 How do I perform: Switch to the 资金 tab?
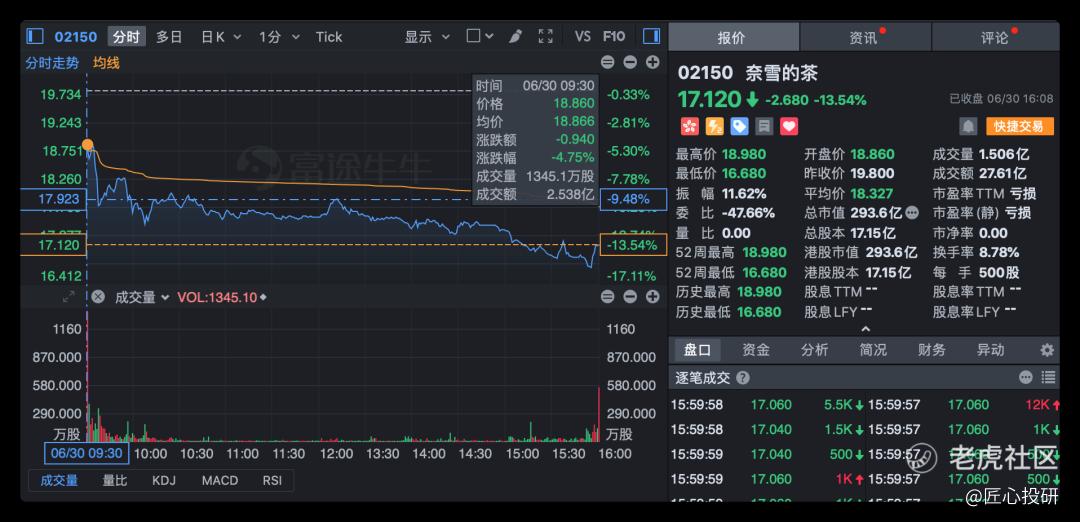point(756,350)
